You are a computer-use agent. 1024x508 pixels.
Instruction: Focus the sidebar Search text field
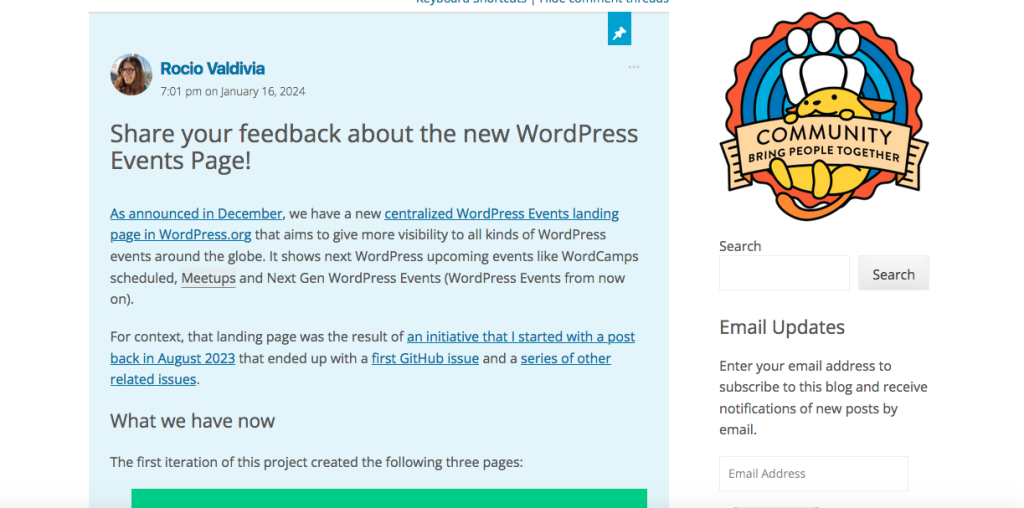pos(784,273)
